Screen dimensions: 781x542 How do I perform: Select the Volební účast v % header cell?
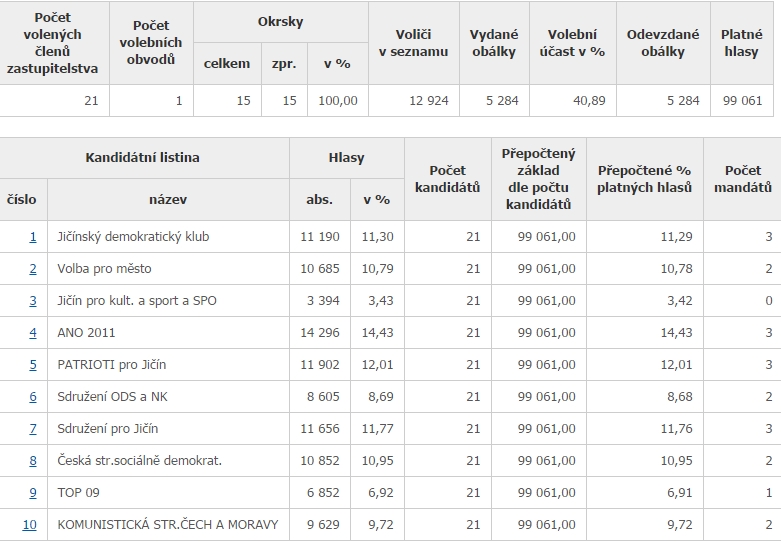coord(571,43)
